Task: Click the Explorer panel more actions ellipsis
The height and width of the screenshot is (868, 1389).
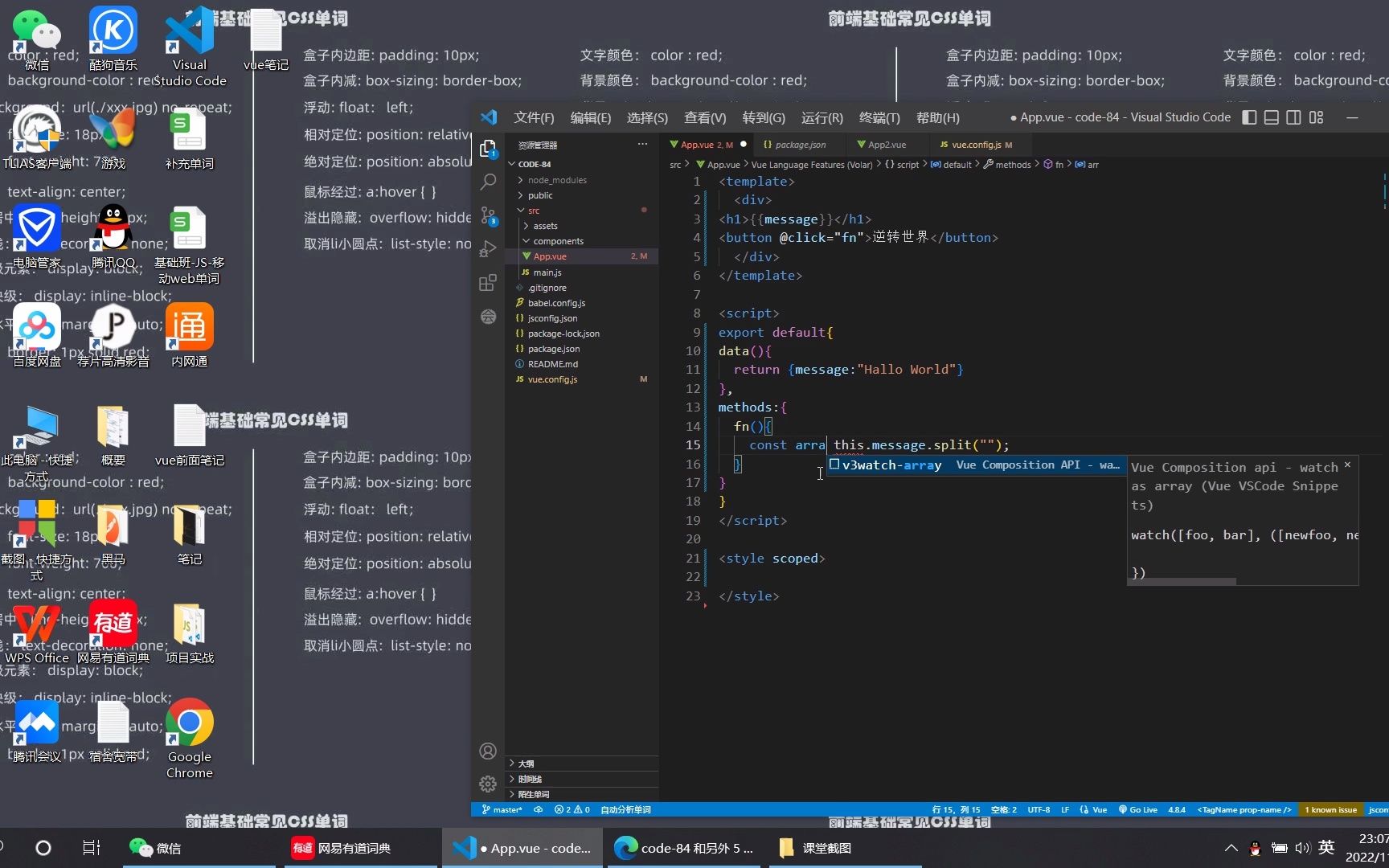Action: [x=642, y=145]
